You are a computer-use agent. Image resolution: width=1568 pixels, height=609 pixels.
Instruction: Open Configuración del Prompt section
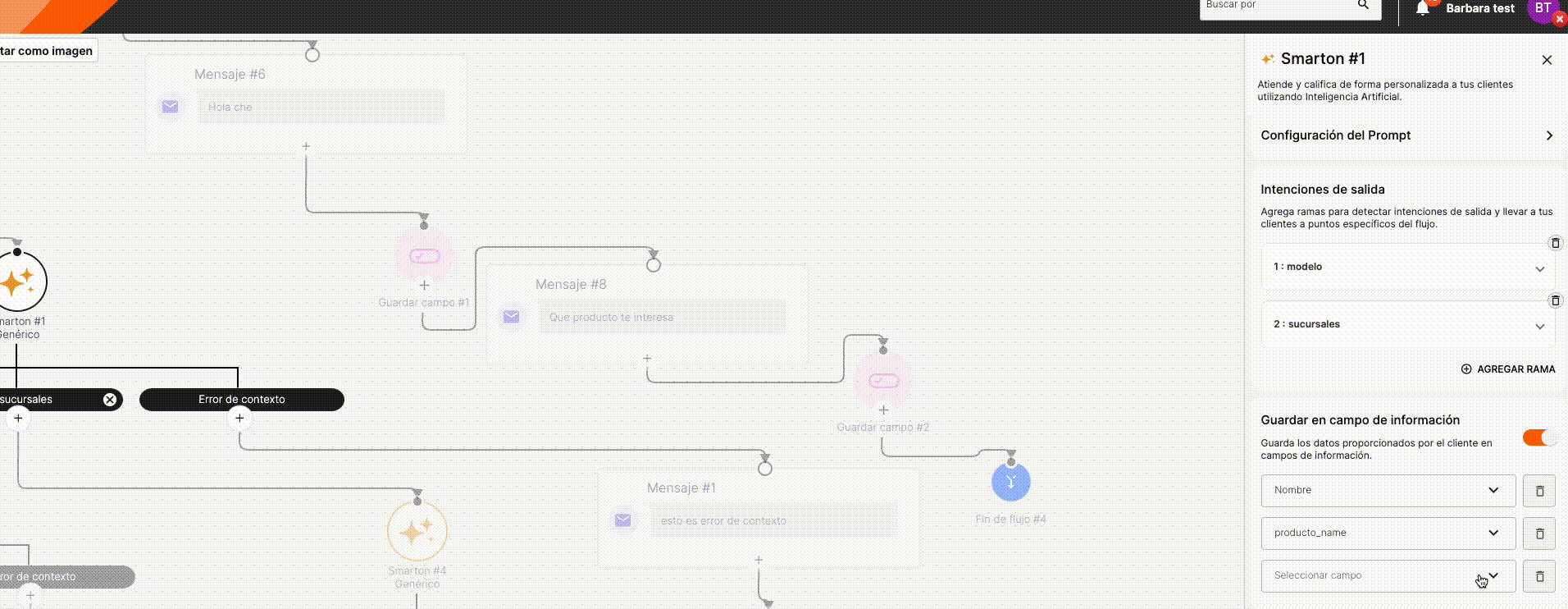tap(1406, 135)
